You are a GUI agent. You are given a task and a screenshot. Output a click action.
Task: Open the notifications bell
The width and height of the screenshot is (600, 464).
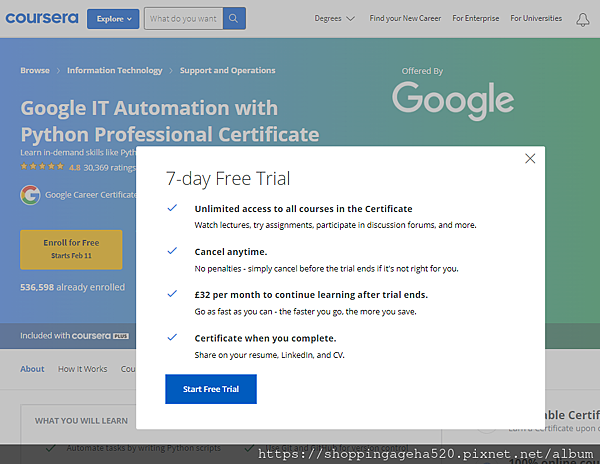[583, 19]
